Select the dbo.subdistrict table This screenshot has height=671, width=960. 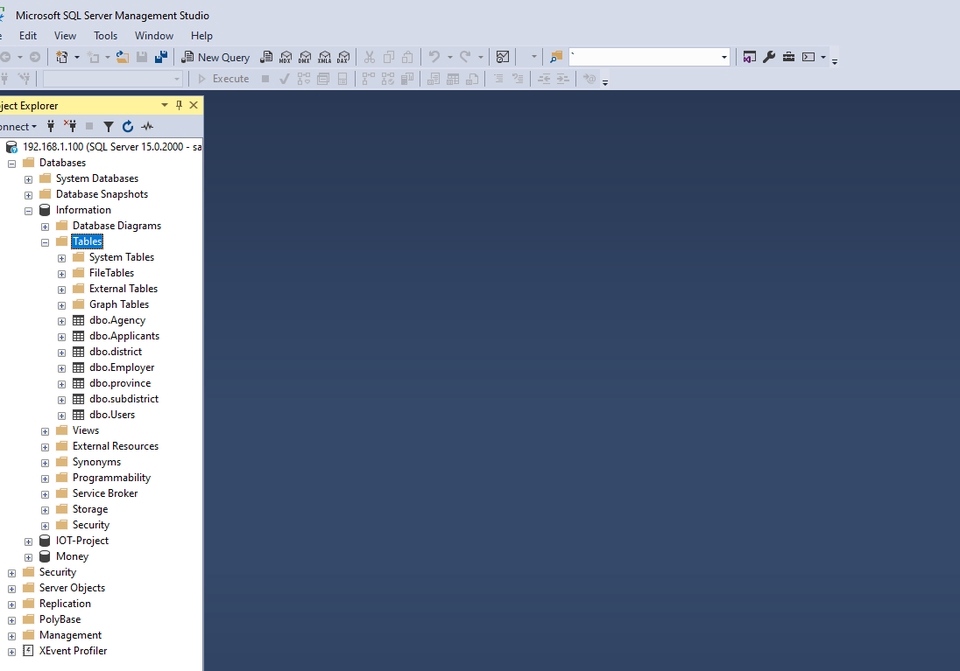(124, 399)
